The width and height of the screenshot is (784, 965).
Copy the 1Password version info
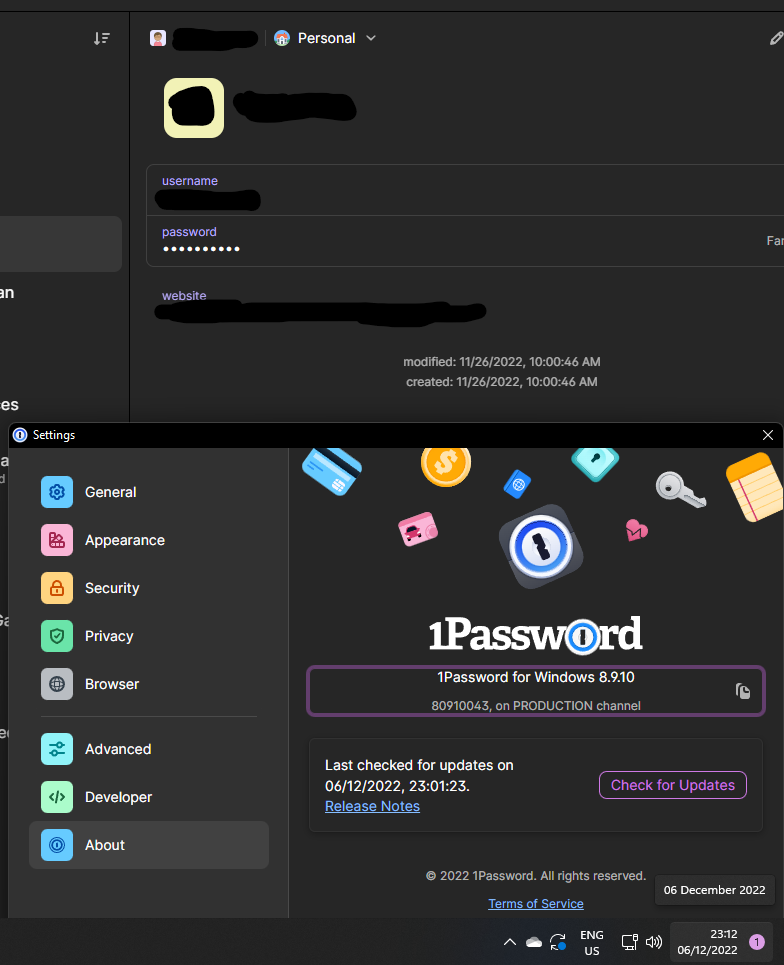point(743,691)
